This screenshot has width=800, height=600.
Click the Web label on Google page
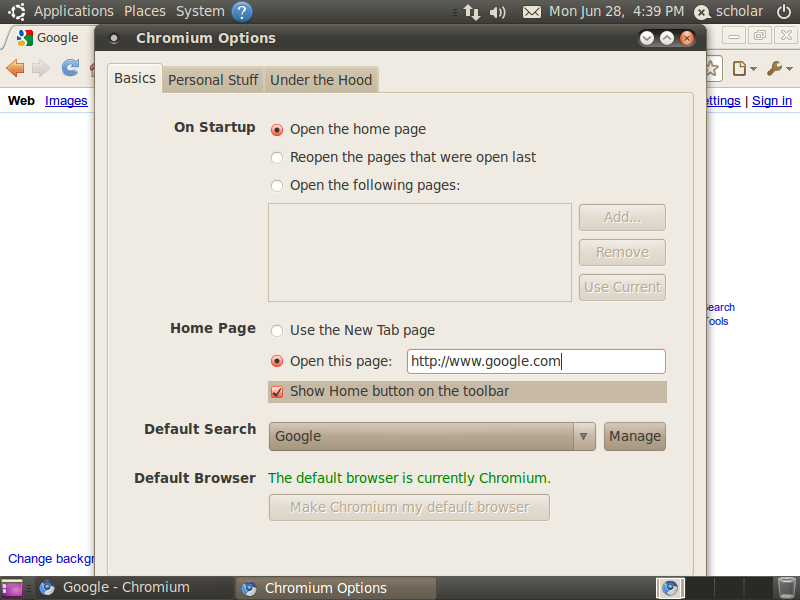pos(21,101)
